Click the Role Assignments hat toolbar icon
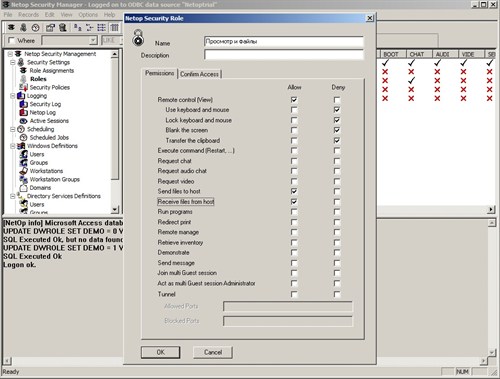Viewport: 500px width, 379px height. coord(11,27)
